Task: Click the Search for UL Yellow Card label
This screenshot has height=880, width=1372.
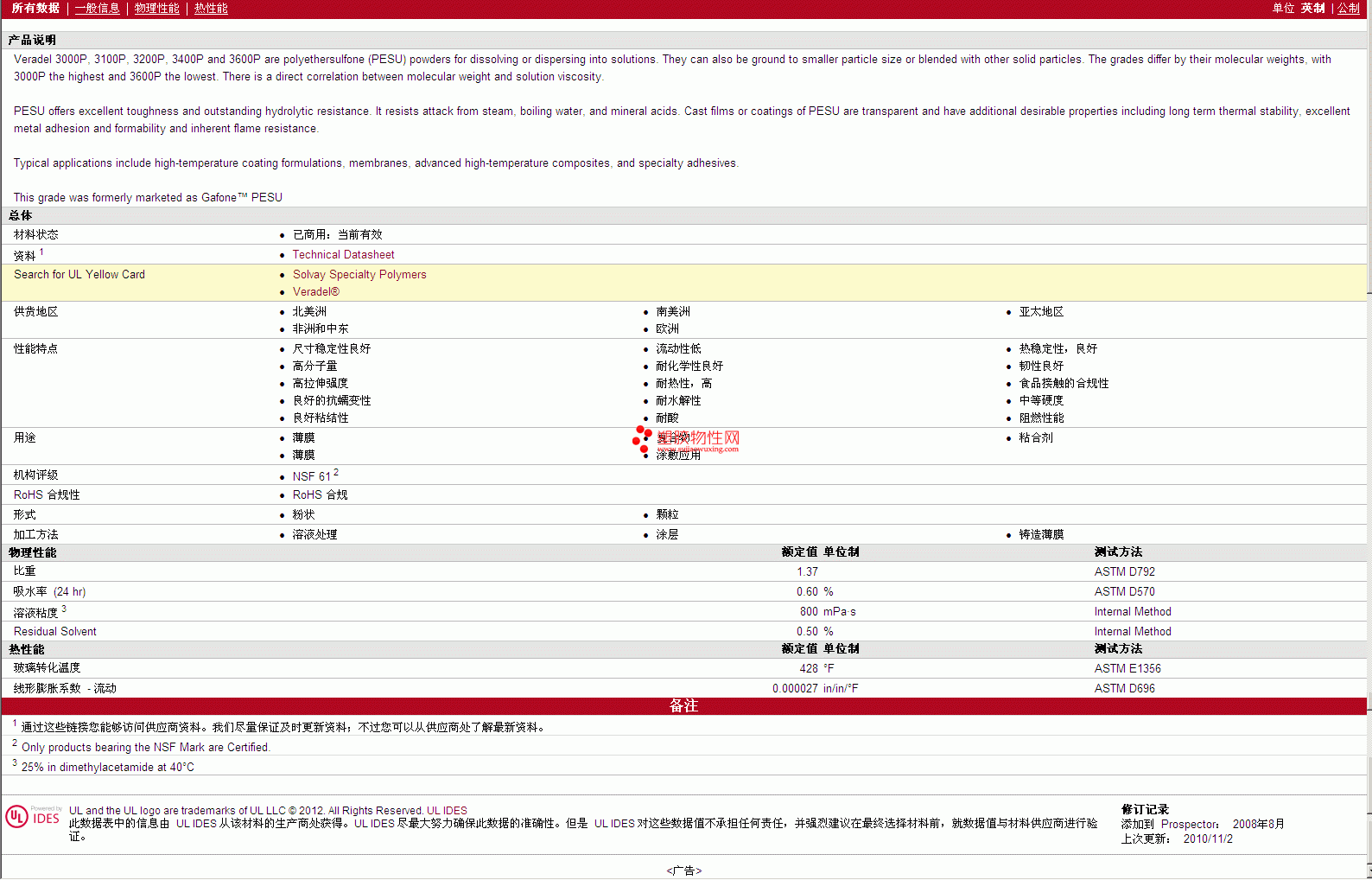Action: point(79,274)
